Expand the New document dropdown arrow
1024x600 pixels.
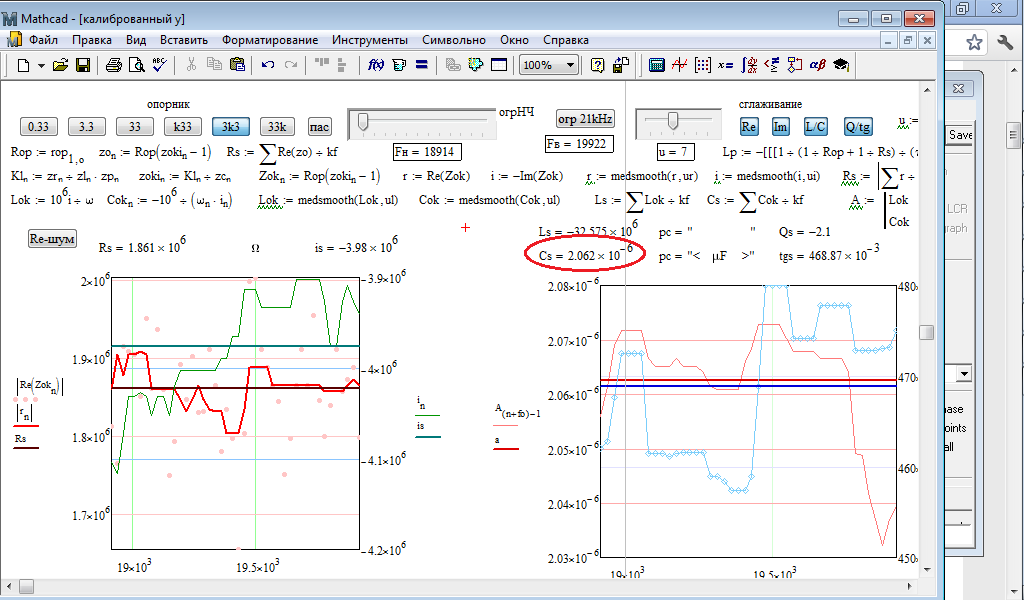(41, 65)
